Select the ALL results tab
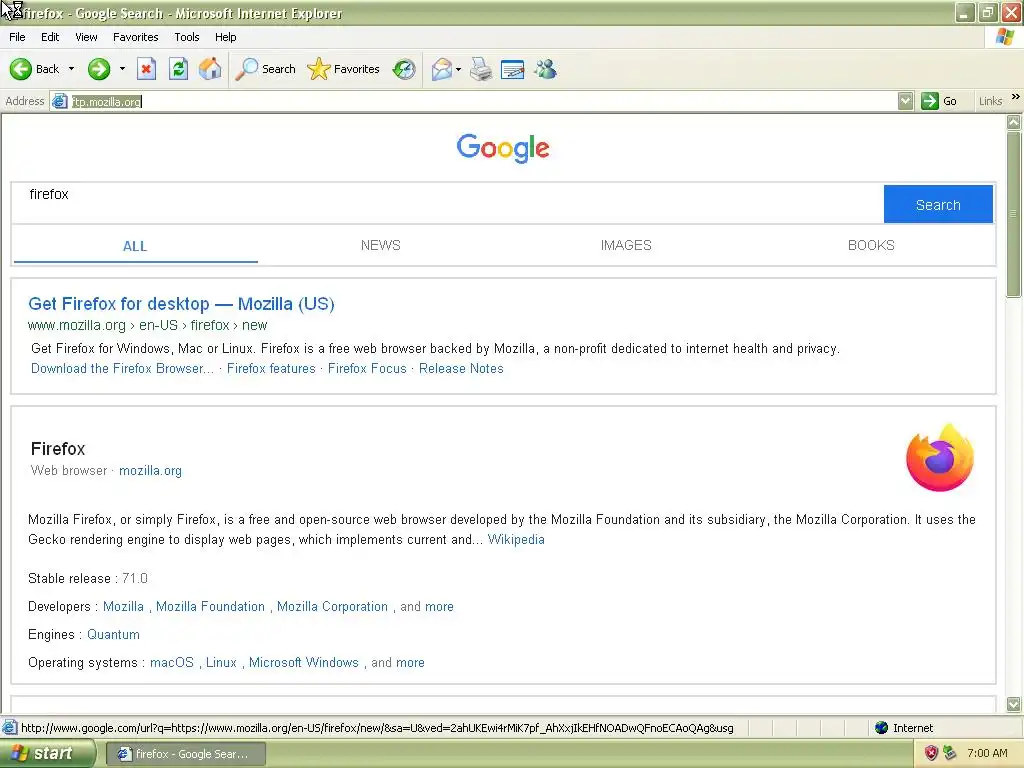 coord(135,246)
